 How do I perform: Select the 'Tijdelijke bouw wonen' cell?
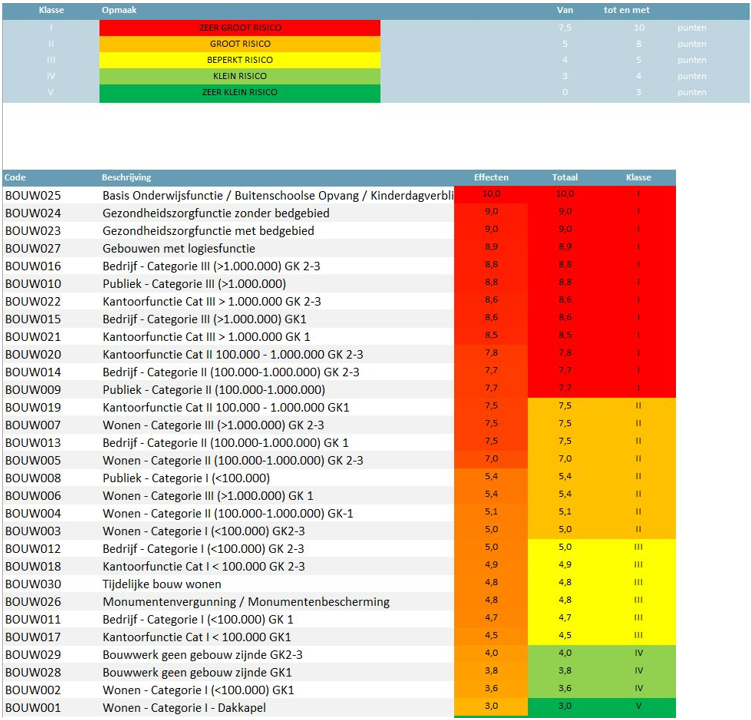[x=161, y=584]
